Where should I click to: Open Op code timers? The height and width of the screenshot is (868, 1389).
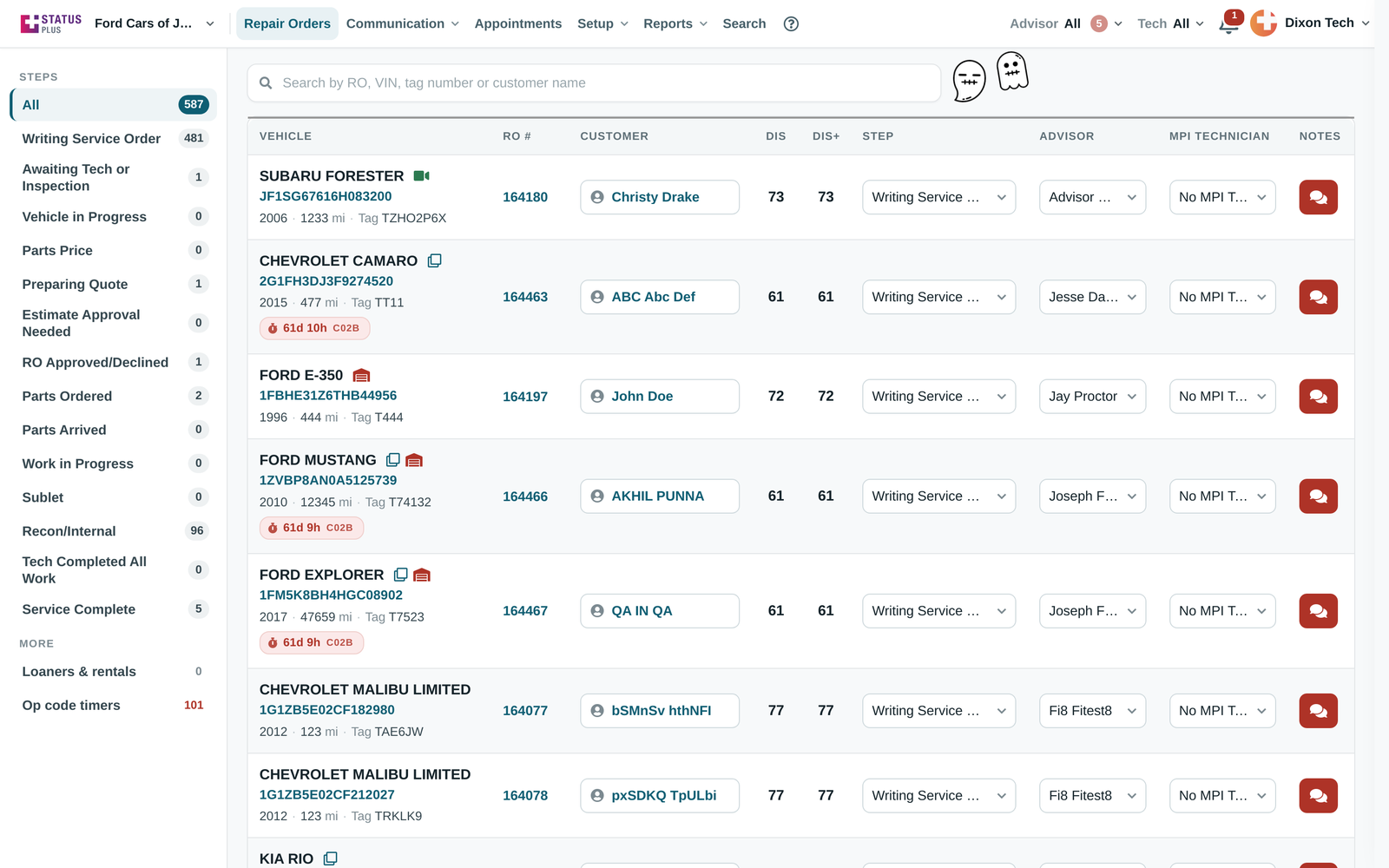click(x=114, y=706)
